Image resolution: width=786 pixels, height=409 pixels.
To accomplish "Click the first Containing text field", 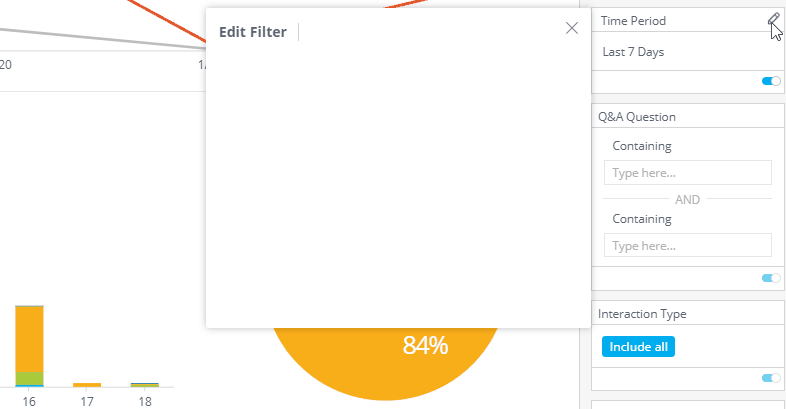I will tap(688, 172).
